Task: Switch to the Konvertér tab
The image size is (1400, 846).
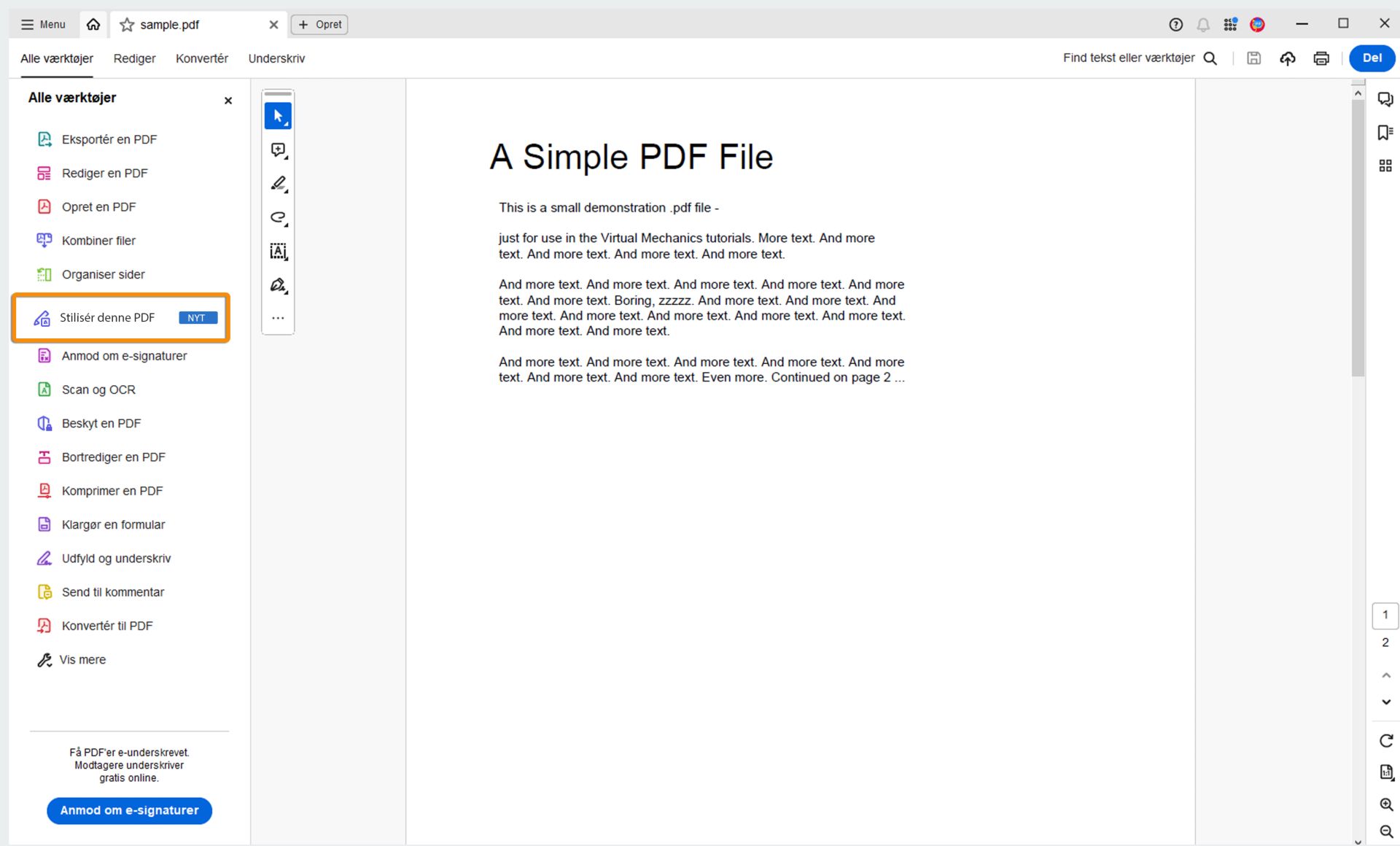Action: pos(201,58)
